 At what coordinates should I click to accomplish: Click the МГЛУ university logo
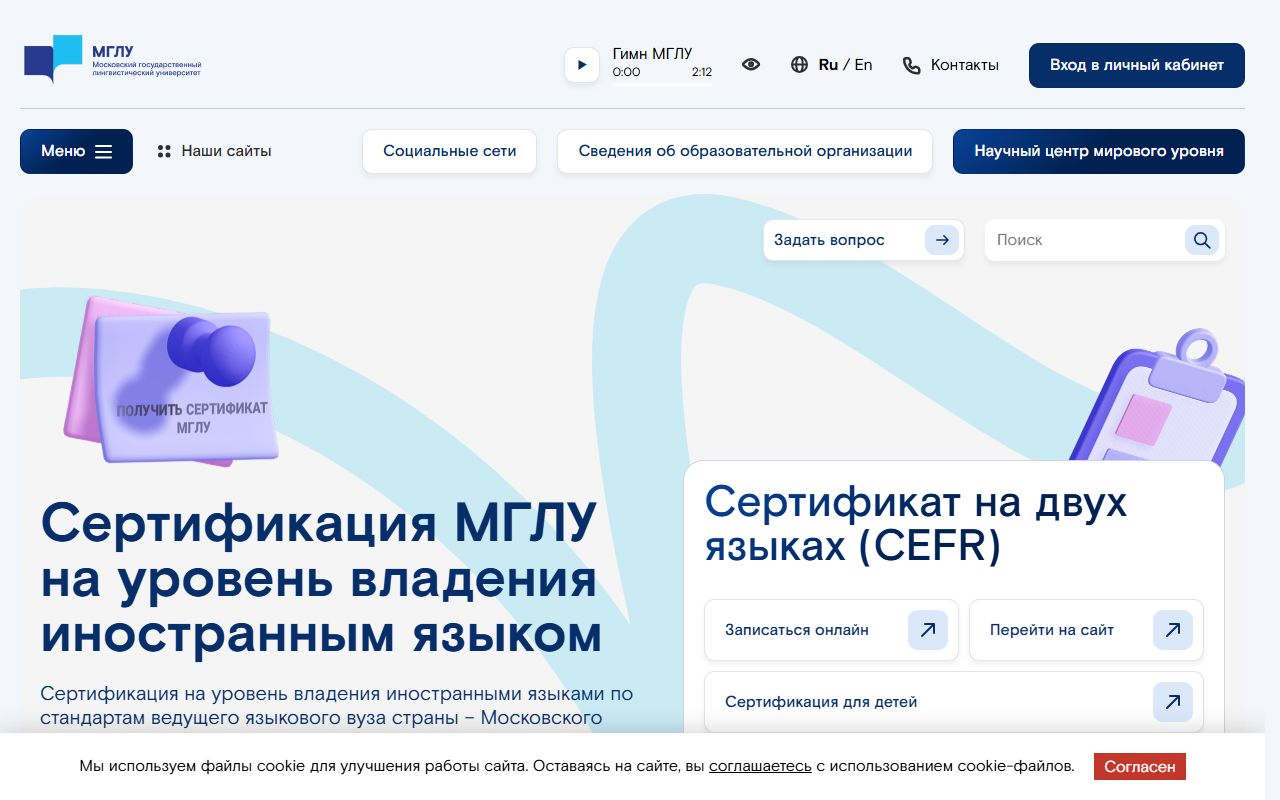coord(113,59)
